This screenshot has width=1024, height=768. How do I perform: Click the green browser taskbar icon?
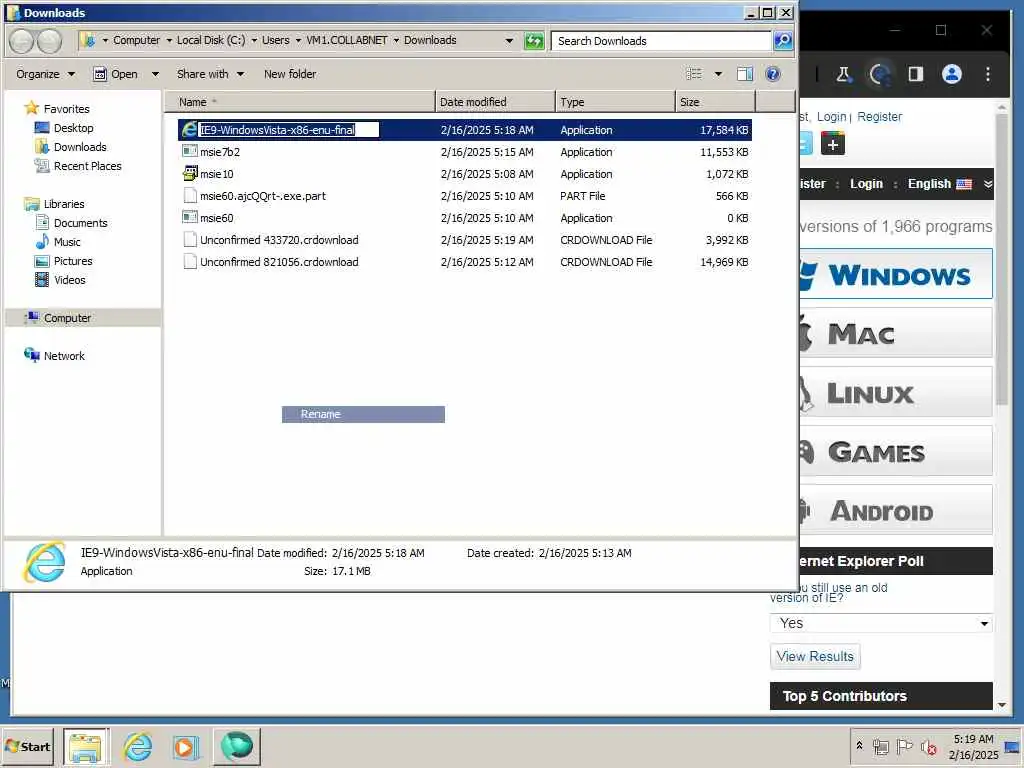coord(236,746)
